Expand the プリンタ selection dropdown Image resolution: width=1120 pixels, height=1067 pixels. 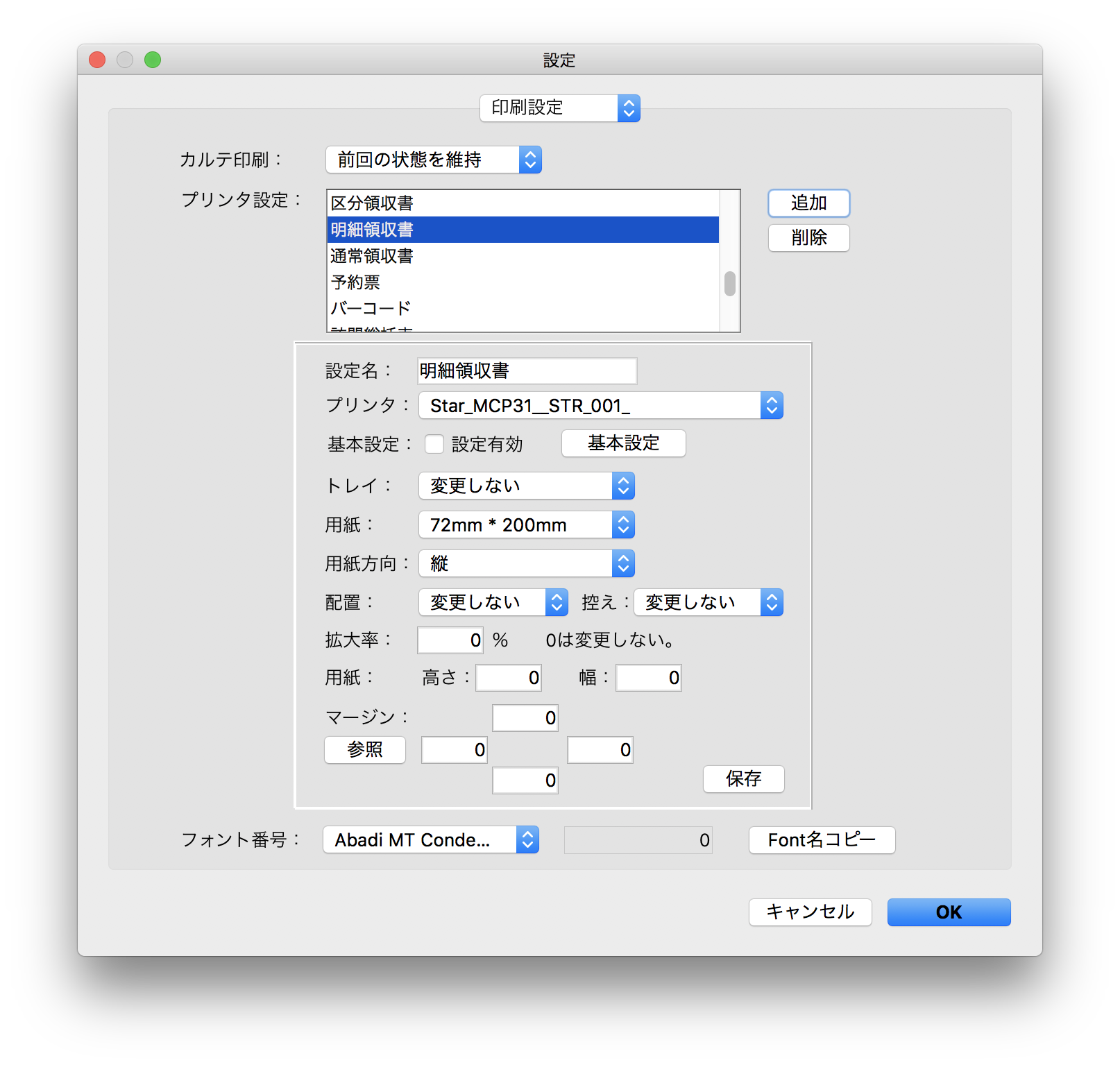(600, 406)
